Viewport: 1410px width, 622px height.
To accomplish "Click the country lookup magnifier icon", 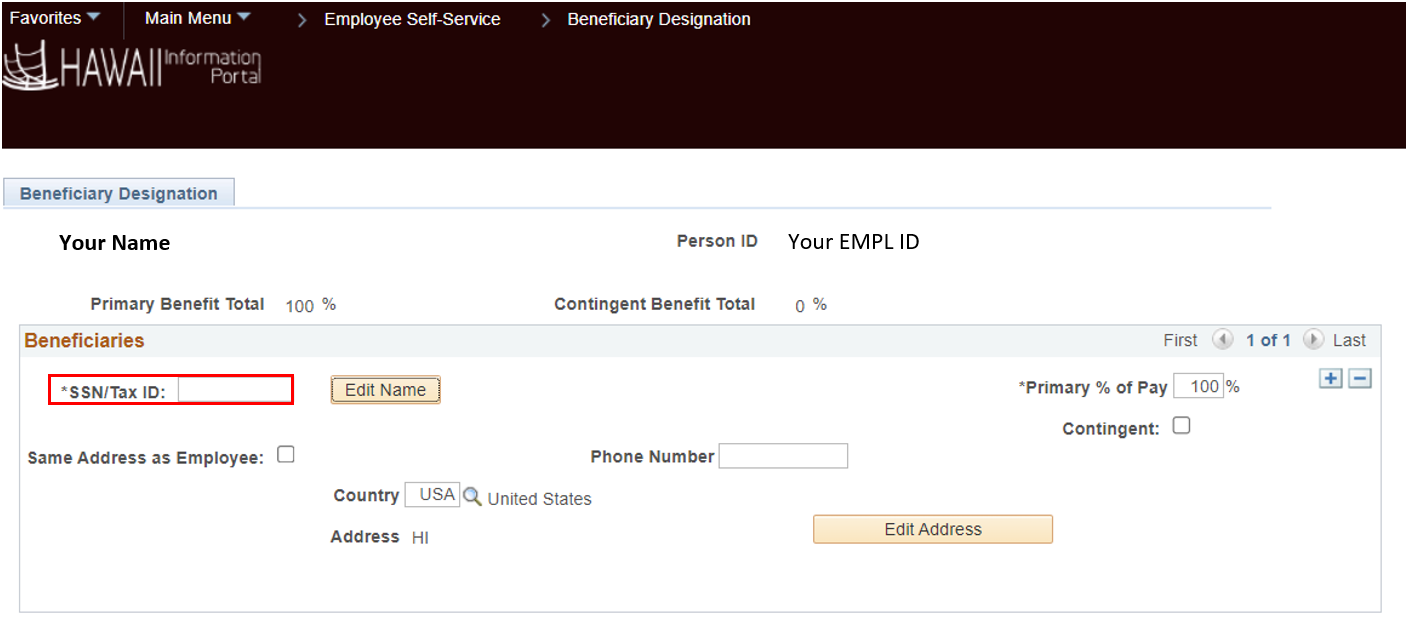I will [472, 496].
